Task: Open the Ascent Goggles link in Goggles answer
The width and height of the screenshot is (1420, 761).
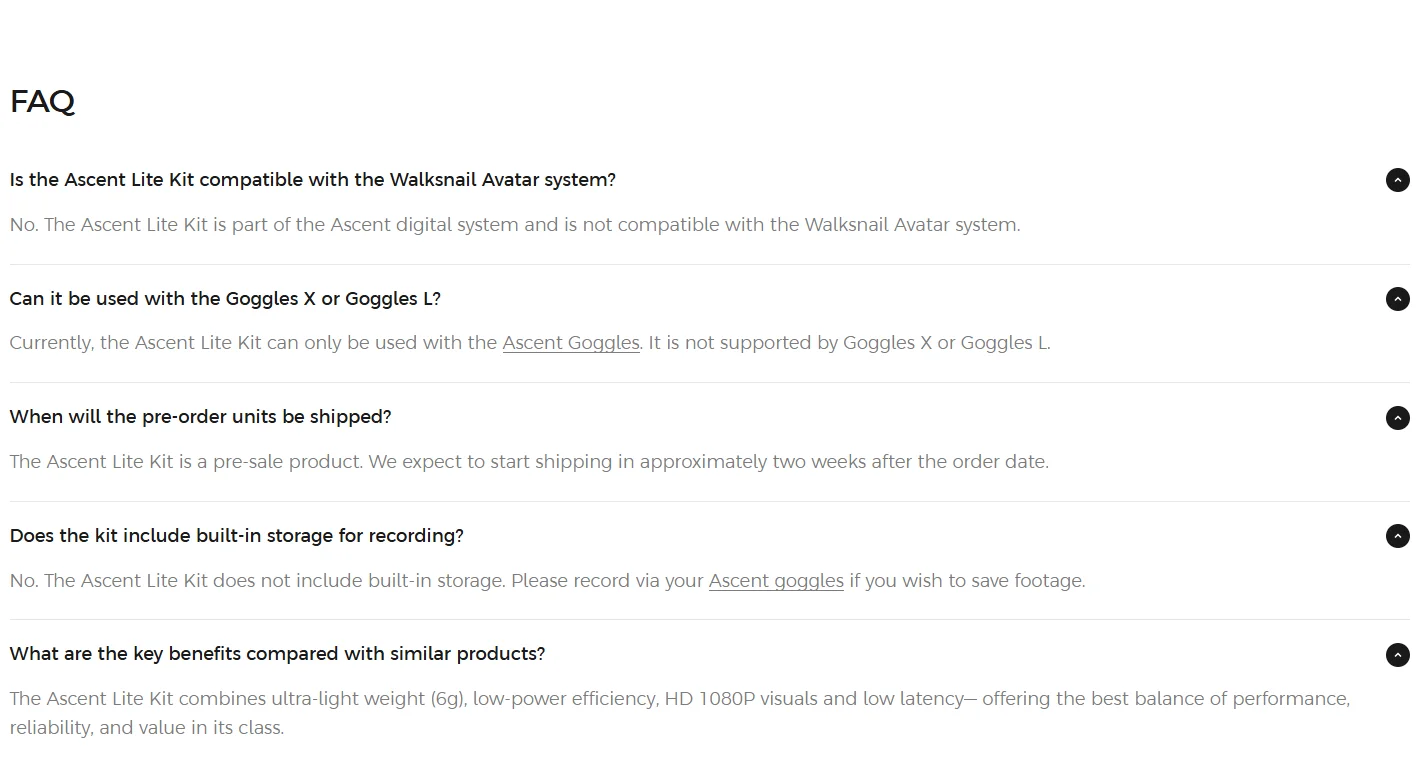Action: [571, 343]
